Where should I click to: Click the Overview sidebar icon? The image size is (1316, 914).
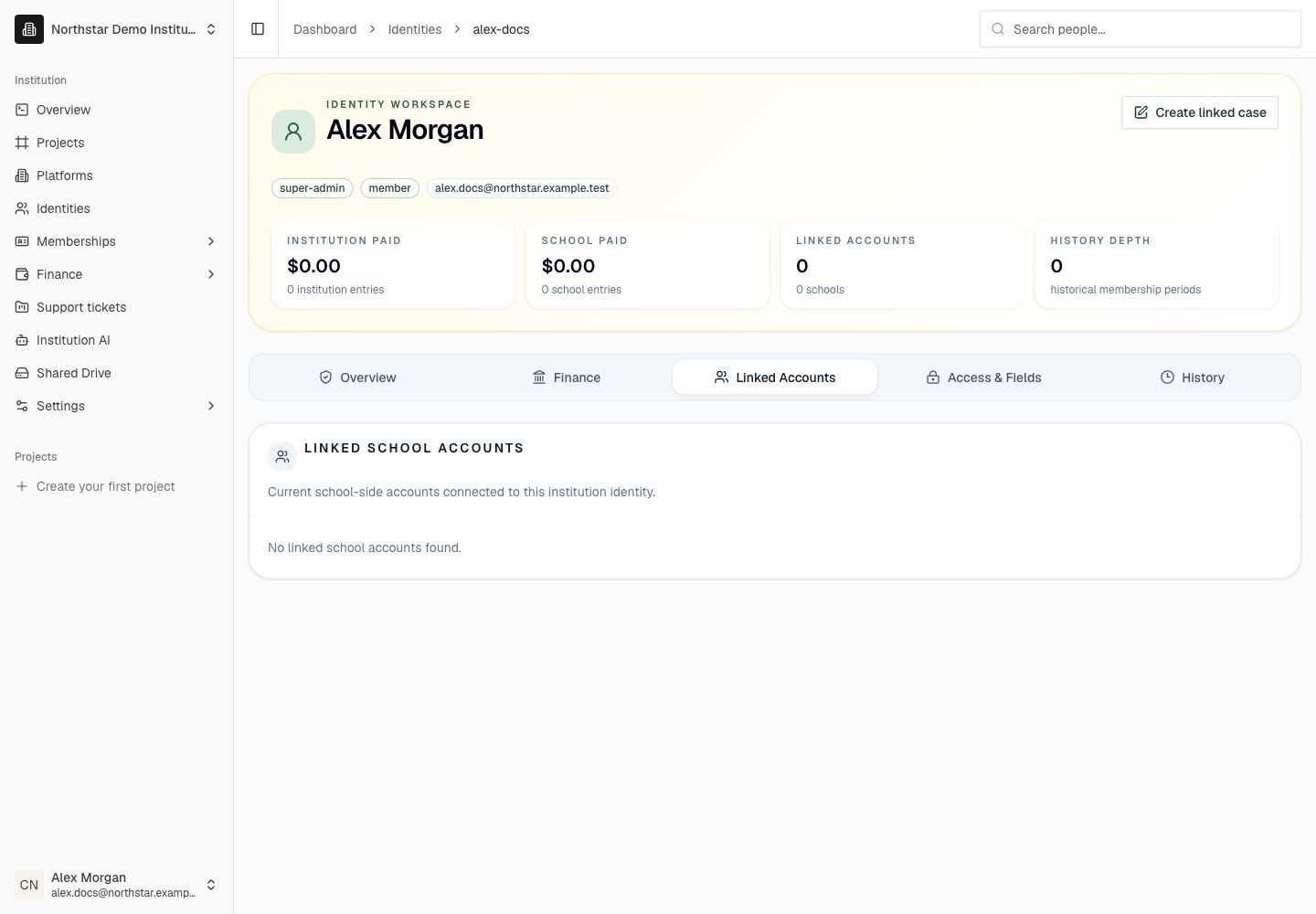coord(22,110)
